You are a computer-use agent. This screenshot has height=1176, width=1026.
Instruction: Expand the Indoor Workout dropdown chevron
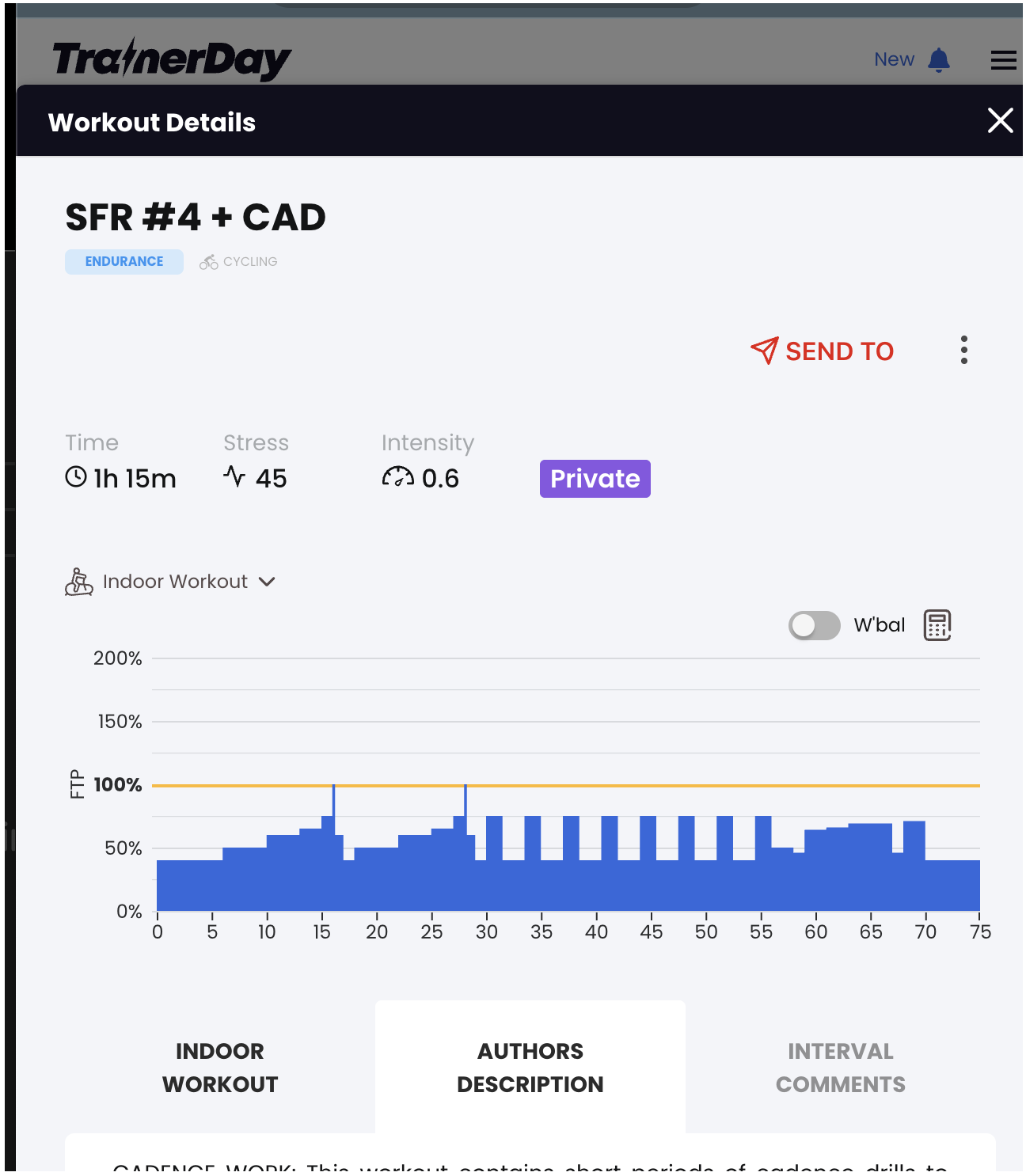[x=268, y=582]
